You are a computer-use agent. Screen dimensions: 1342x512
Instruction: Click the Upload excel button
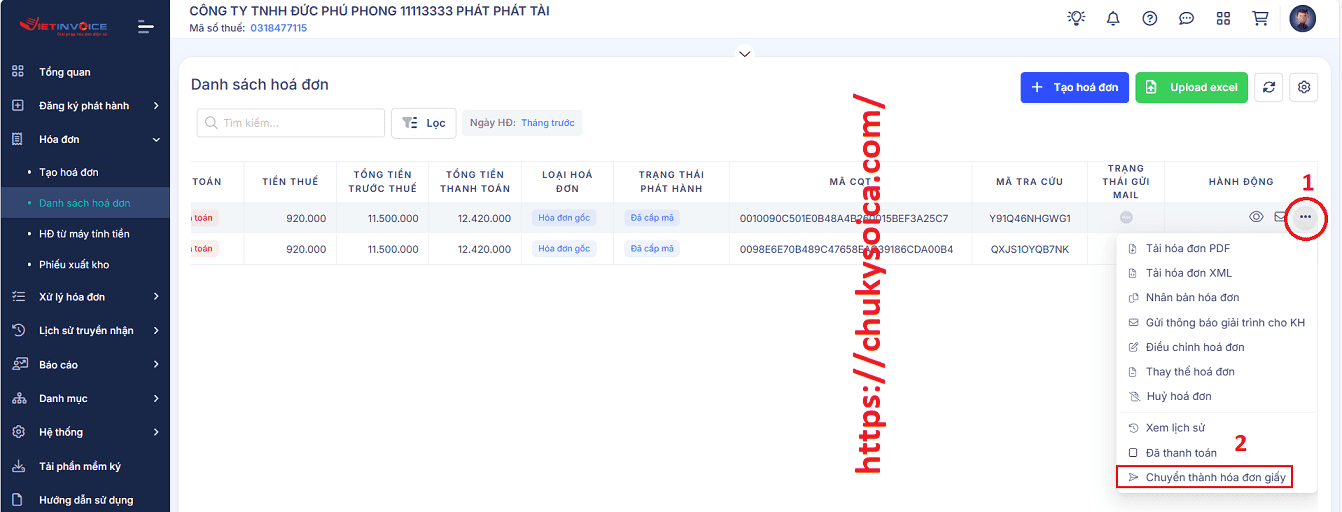(x=1192, y=87)
